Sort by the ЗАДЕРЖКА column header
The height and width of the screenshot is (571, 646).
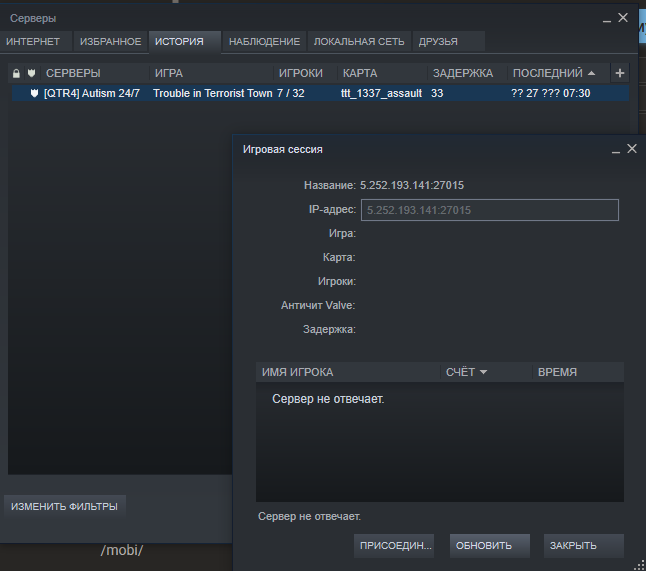pyautogui.click(x=467, y=73)
